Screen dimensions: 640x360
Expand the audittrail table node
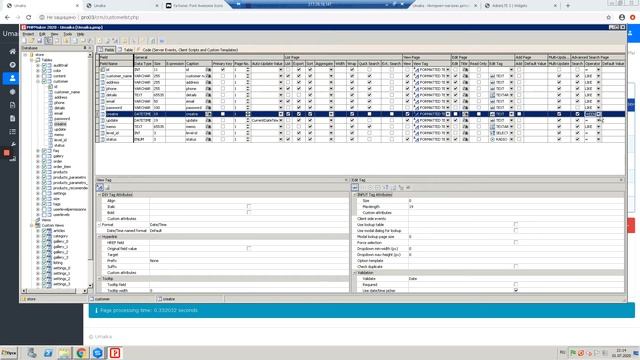point(38,65)
